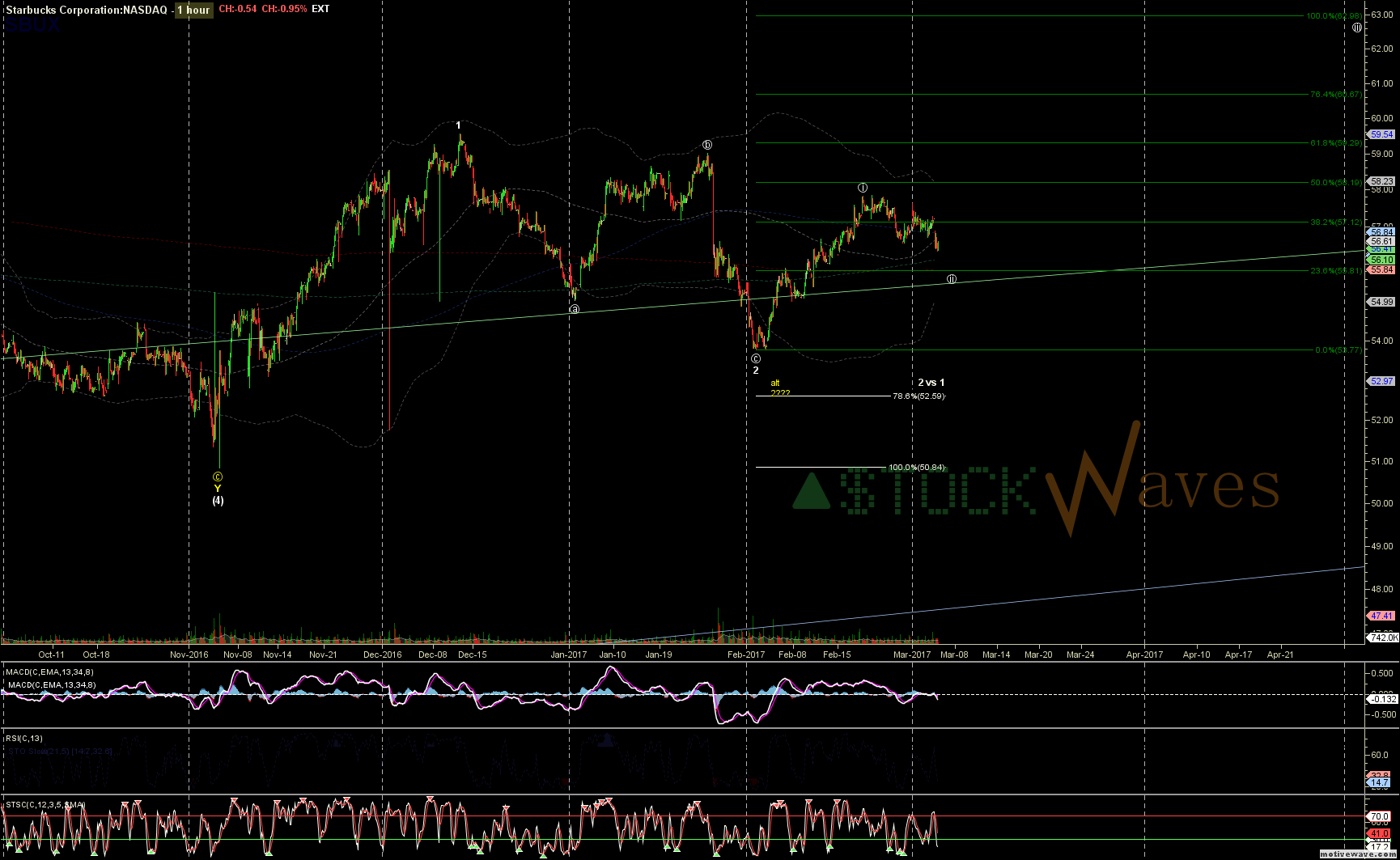Click the Mar-24 date on time axis
The width and height of the screenshot is (1400, 860).
point(1080,655)
